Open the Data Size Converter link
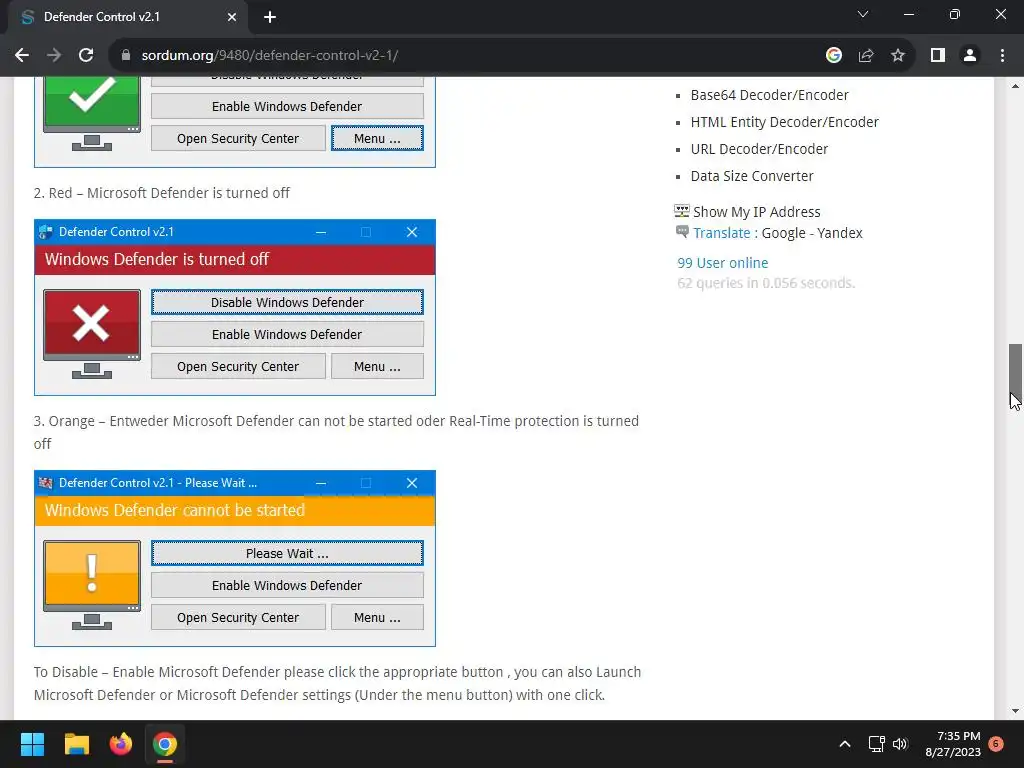Viewport: 1024px width, 768px height. (752, 176)
